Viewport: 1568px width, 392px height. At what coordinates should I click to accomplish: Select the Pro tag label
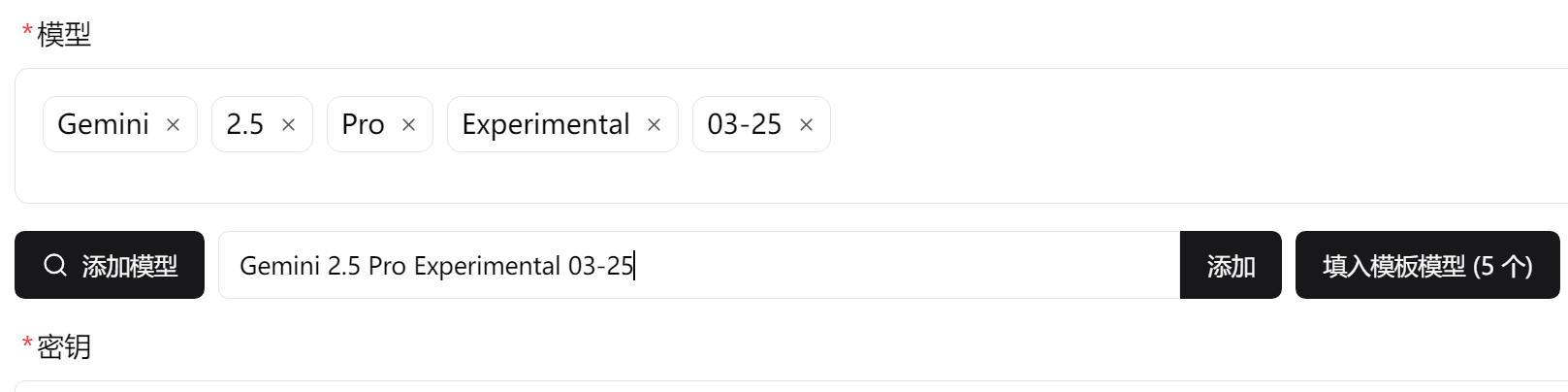pos(363,124)
